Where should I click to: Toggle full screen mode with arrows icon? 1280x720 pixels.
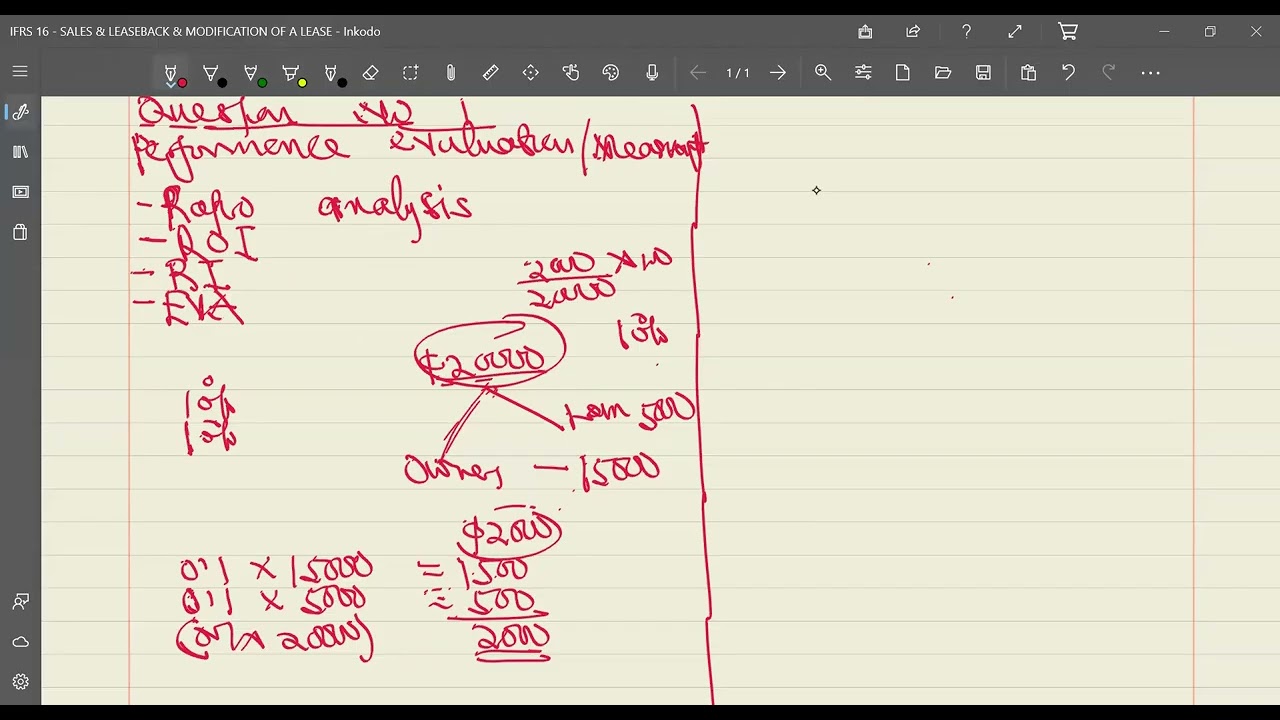click(x=1015, y=32)
